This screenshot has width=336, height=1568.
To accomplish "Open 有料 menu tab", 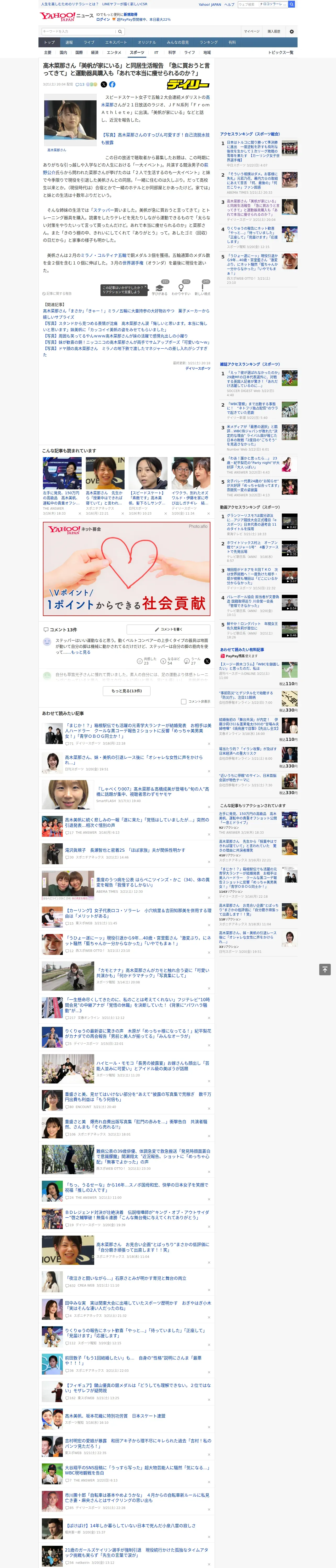I will [x=232, y=43].
